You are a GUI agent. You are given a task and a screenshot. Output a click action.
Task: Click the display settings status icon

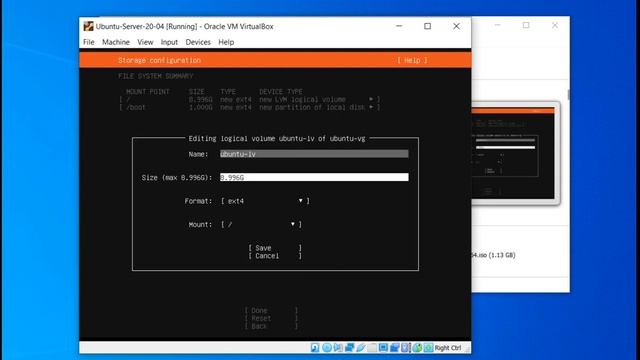click(383, 348)
